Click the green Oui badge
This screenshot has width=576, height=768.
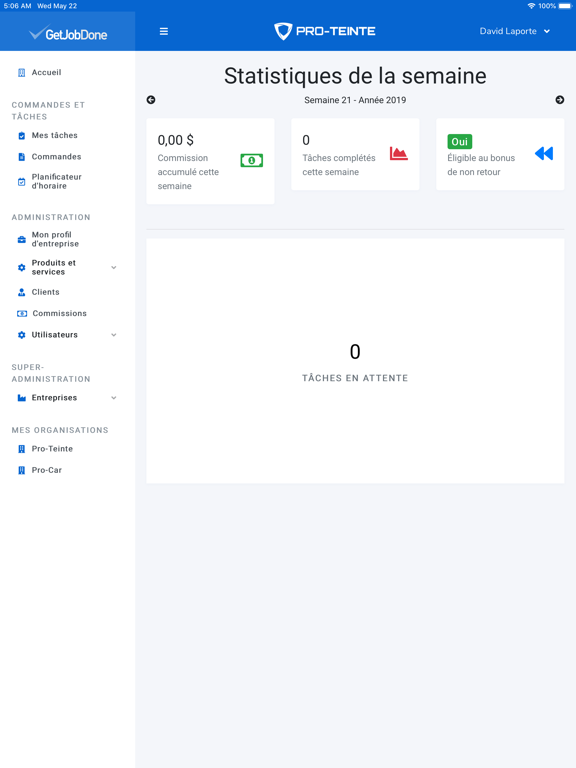(459, 142)
